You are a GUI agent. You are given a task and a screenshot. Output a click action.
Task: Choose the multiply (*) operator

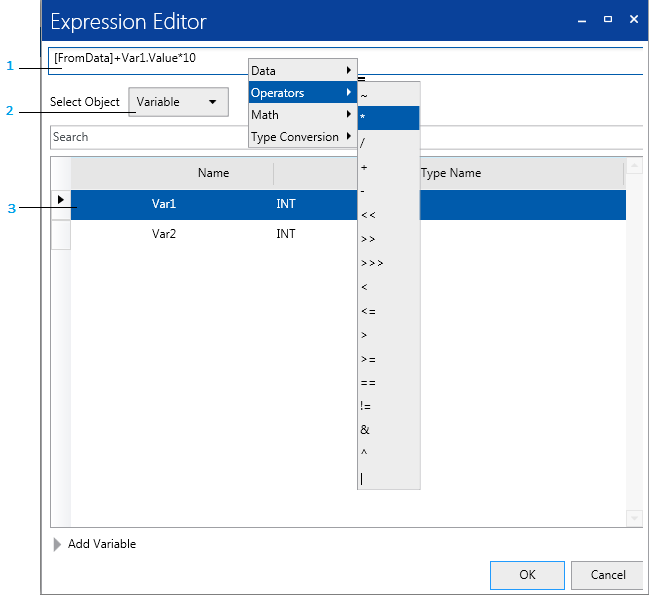388,118
